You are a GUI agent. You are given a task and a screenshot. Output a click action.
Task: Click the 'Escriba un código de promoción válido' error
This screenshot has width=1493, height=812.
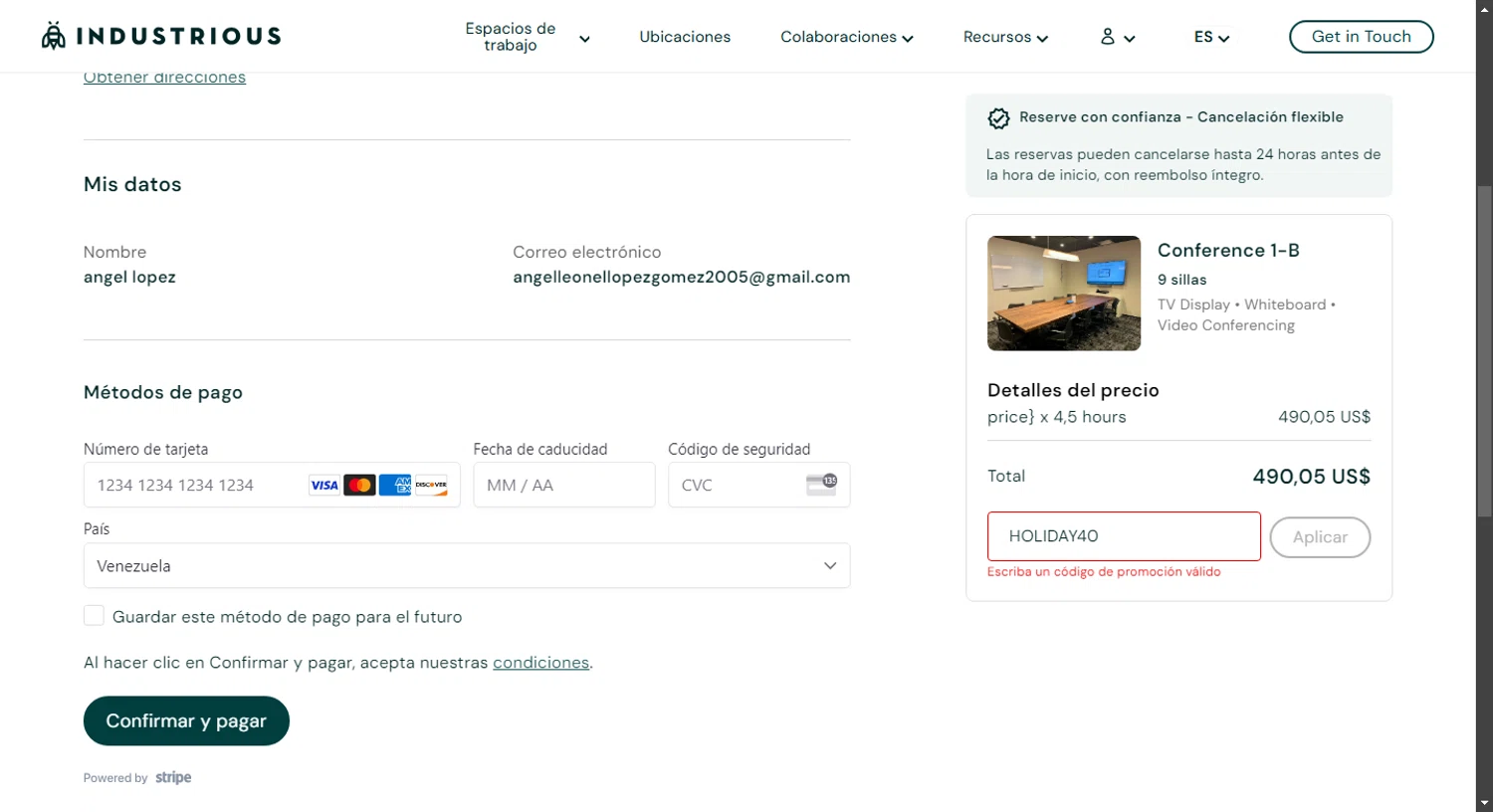tap(1104, 572)
